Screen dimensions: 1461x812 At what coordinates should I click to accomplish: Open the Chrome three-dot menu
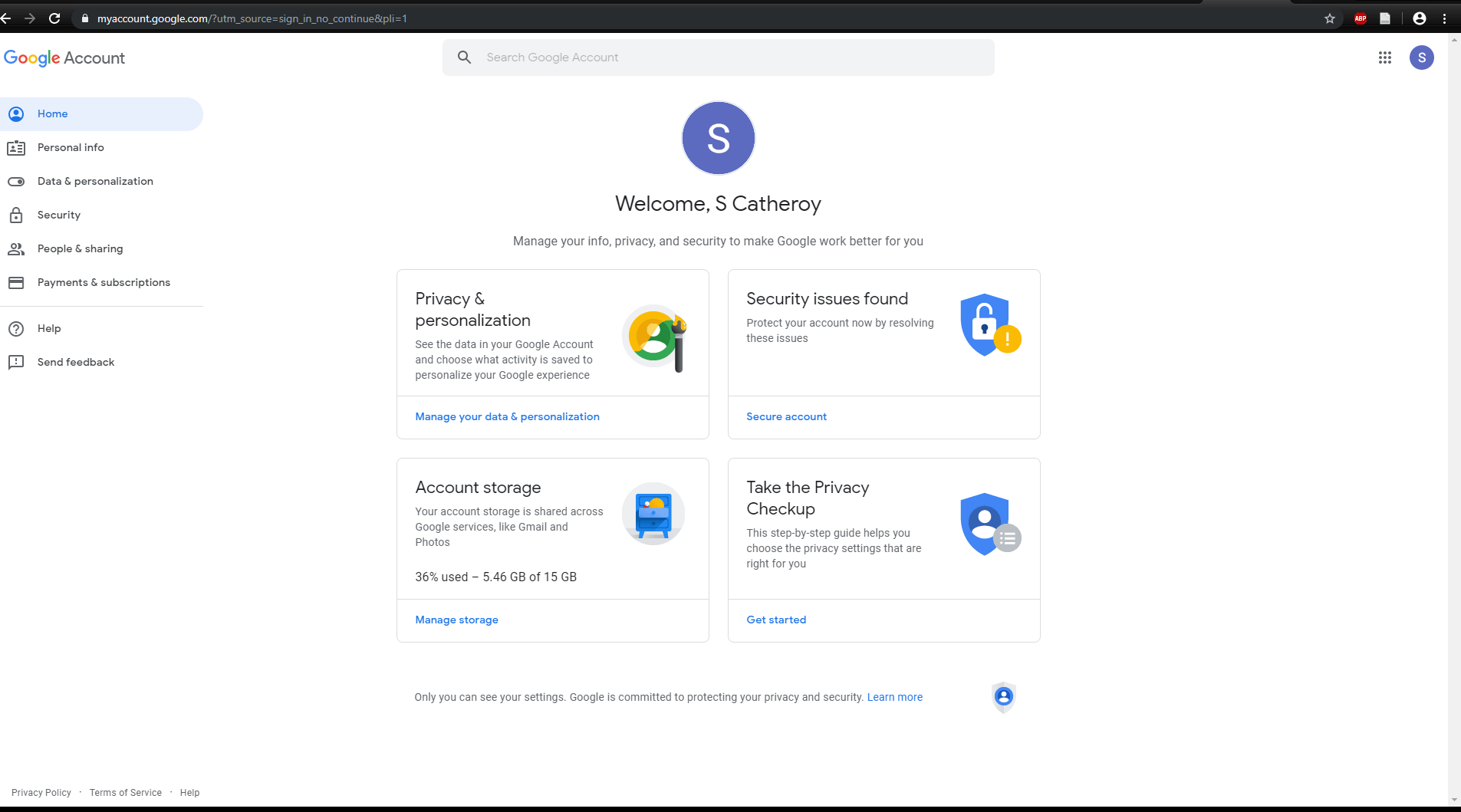[x=1445, y=18]
